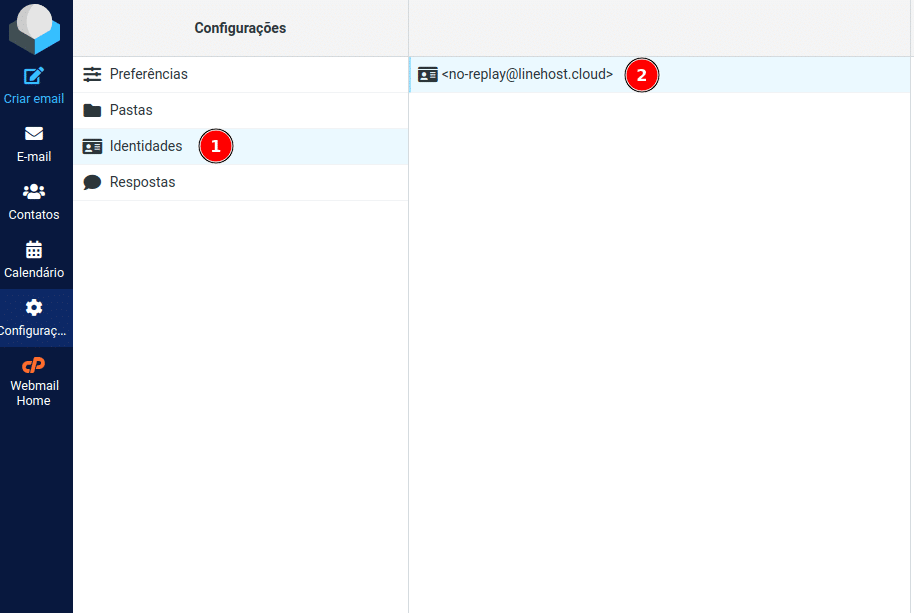Click the Preferências sliders icon
The image size is (914, 613).
(93, 74)
